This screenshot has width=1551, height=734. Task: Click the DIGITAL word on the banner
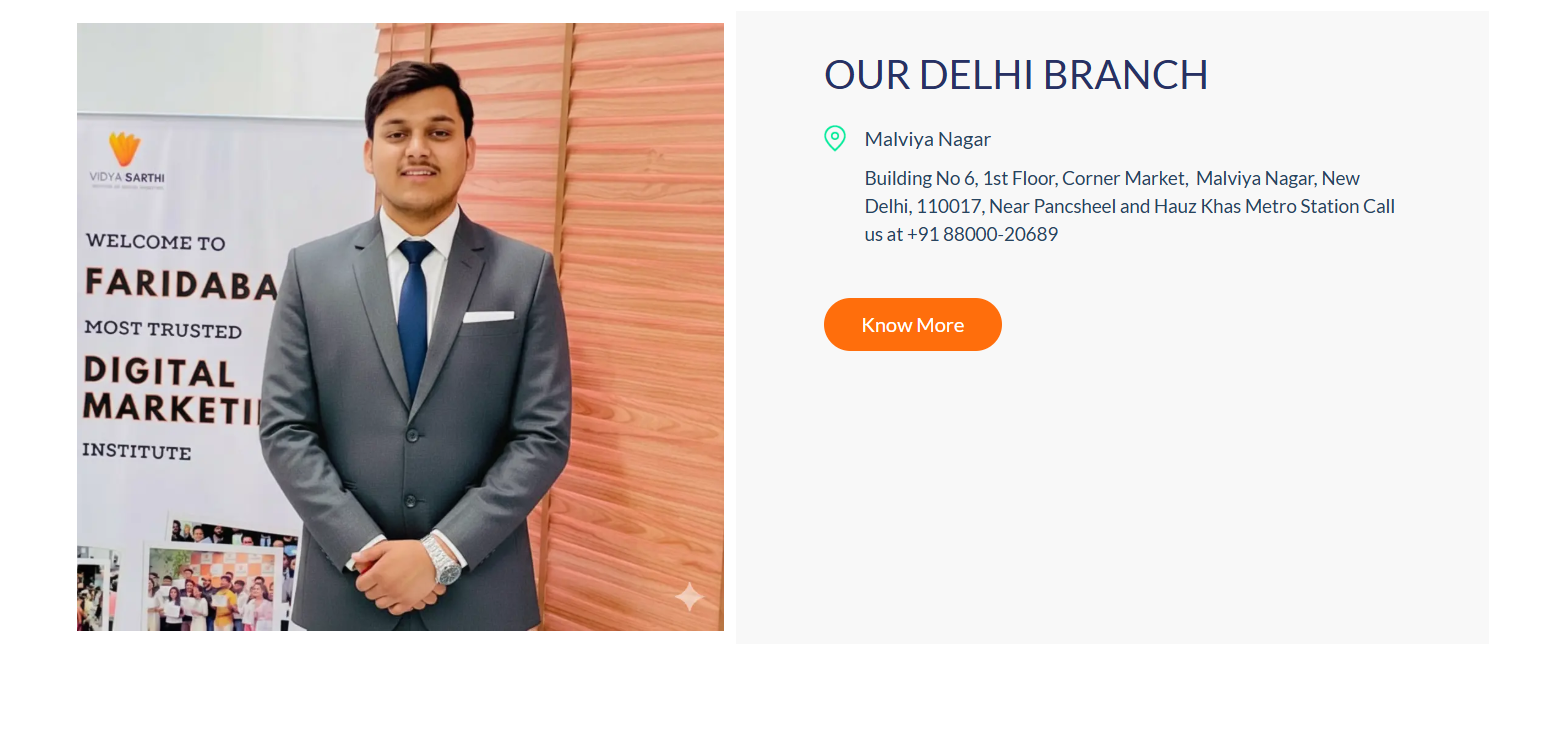[159, 372]
